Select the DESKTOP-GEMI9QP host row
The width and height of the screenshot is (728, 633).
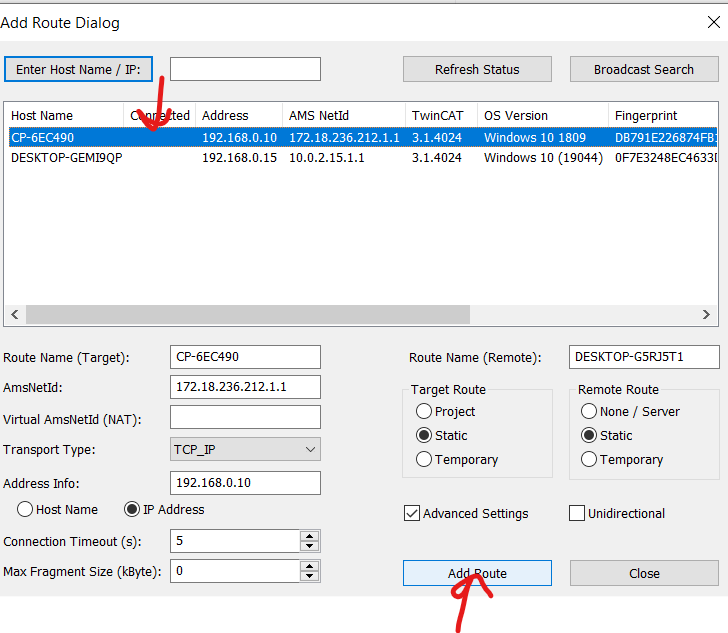(x=66, y=157)
